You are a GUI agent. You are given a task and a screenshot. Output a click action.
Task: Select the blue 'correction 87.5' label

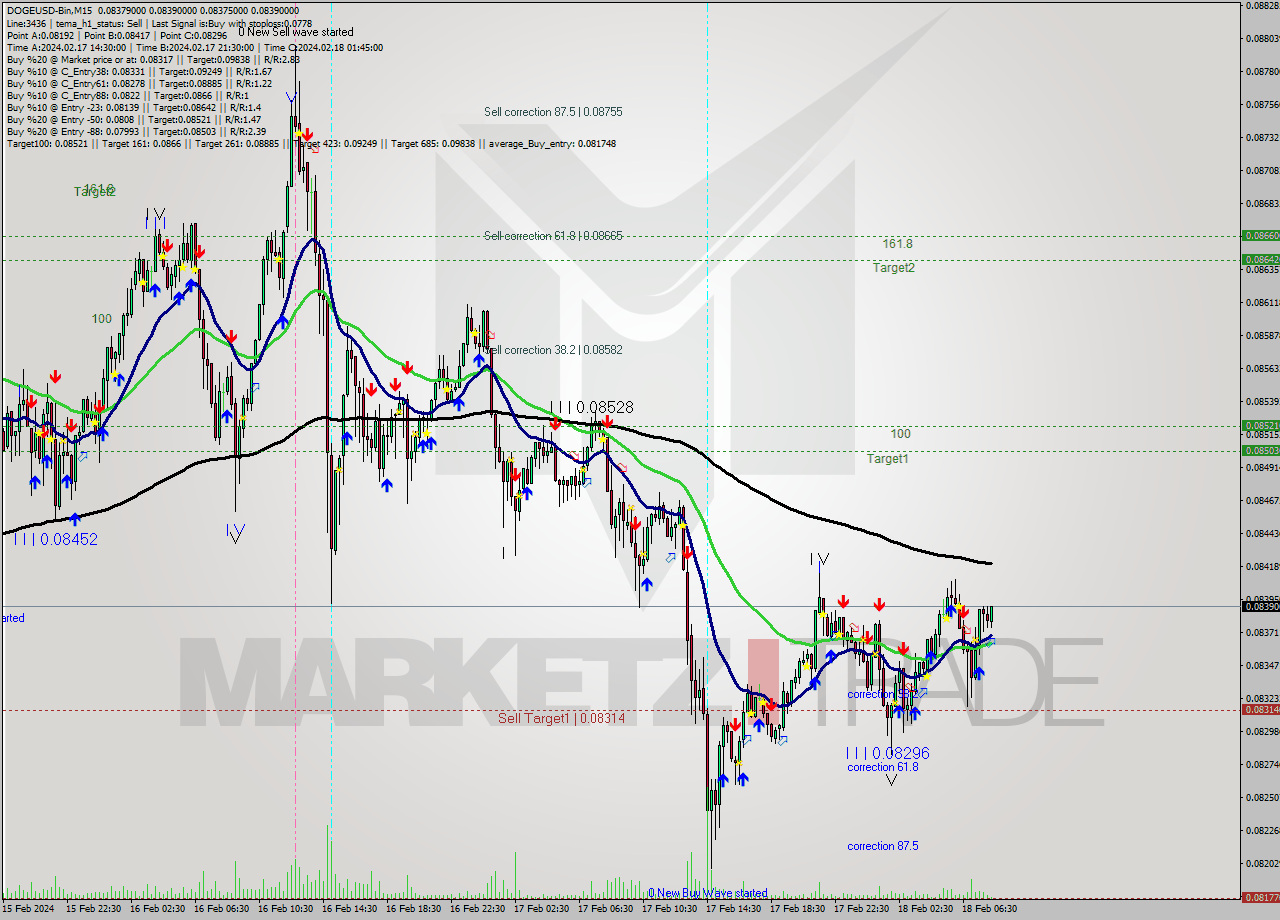pyautogui.click(x=882, y=846)
